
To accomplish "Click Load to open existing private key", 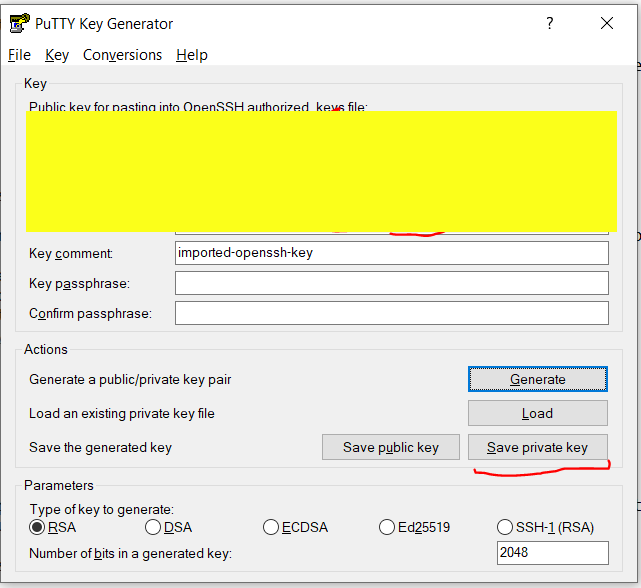I will pyautogui.click(x=537, y=413).
